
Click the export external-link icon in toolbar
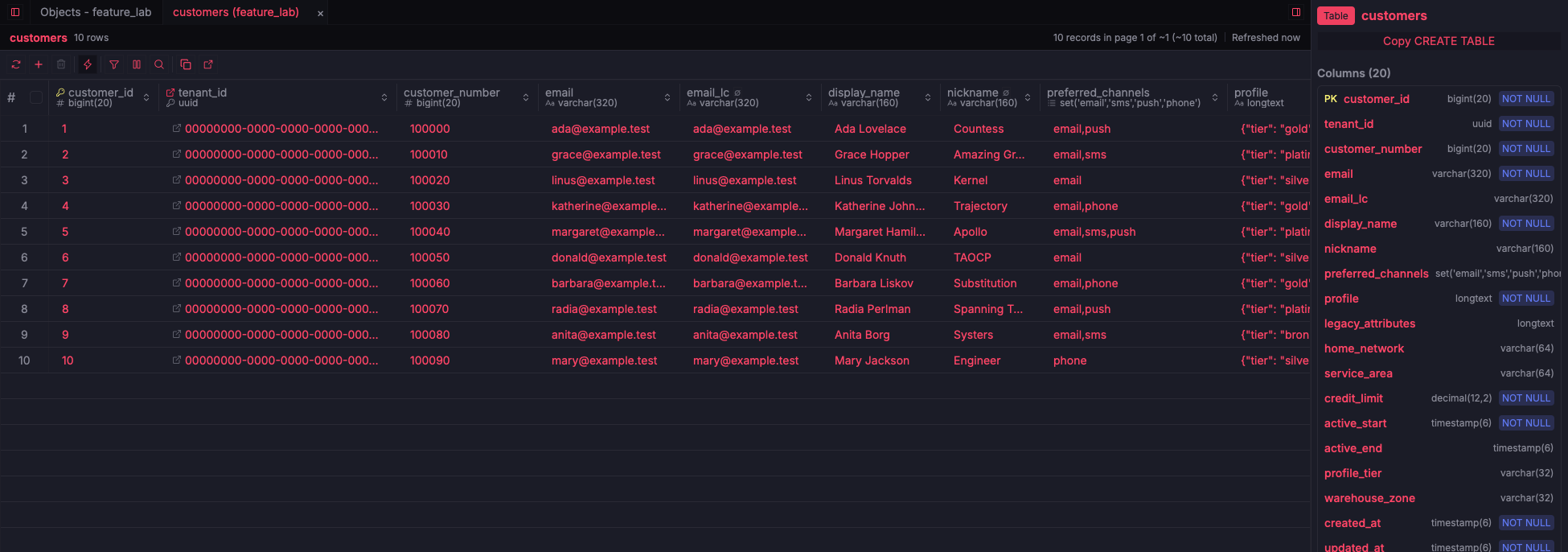[208, 64]
